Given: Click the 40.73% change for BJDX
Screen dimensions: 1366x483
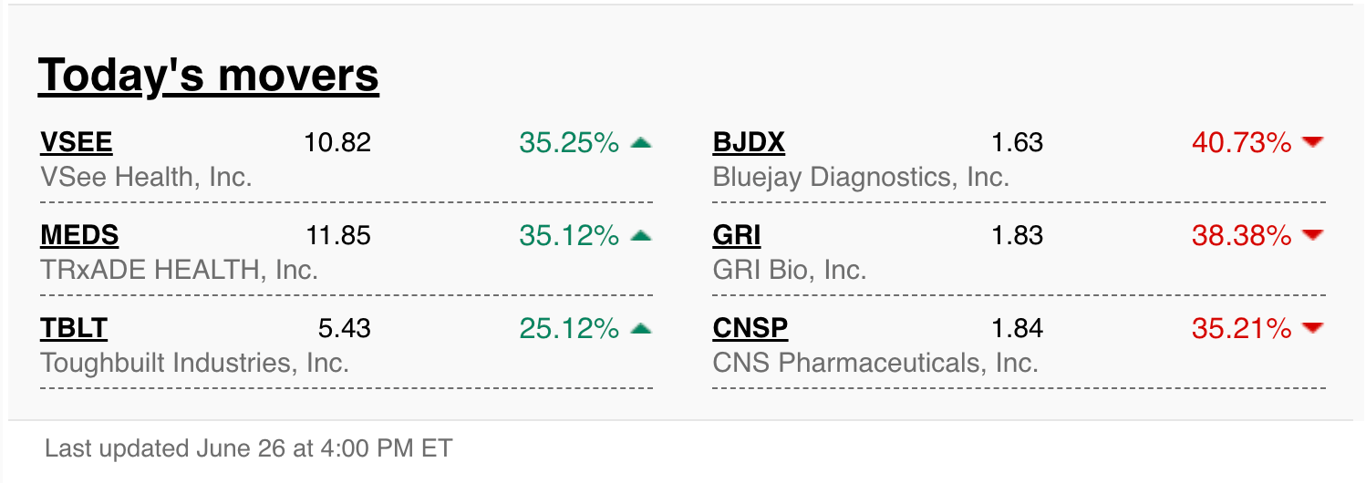Looking at the screenshot, I should (x=1241, y=143).
